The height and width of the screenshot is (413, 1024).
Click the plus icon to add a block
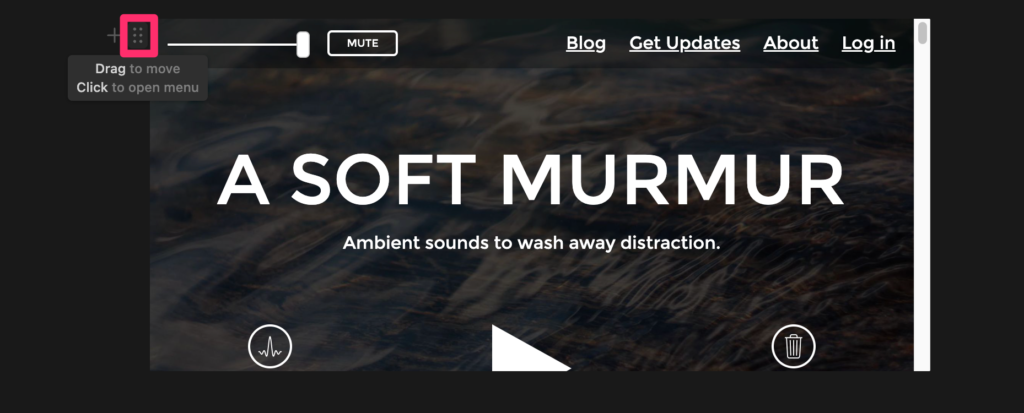coord(114,35)
